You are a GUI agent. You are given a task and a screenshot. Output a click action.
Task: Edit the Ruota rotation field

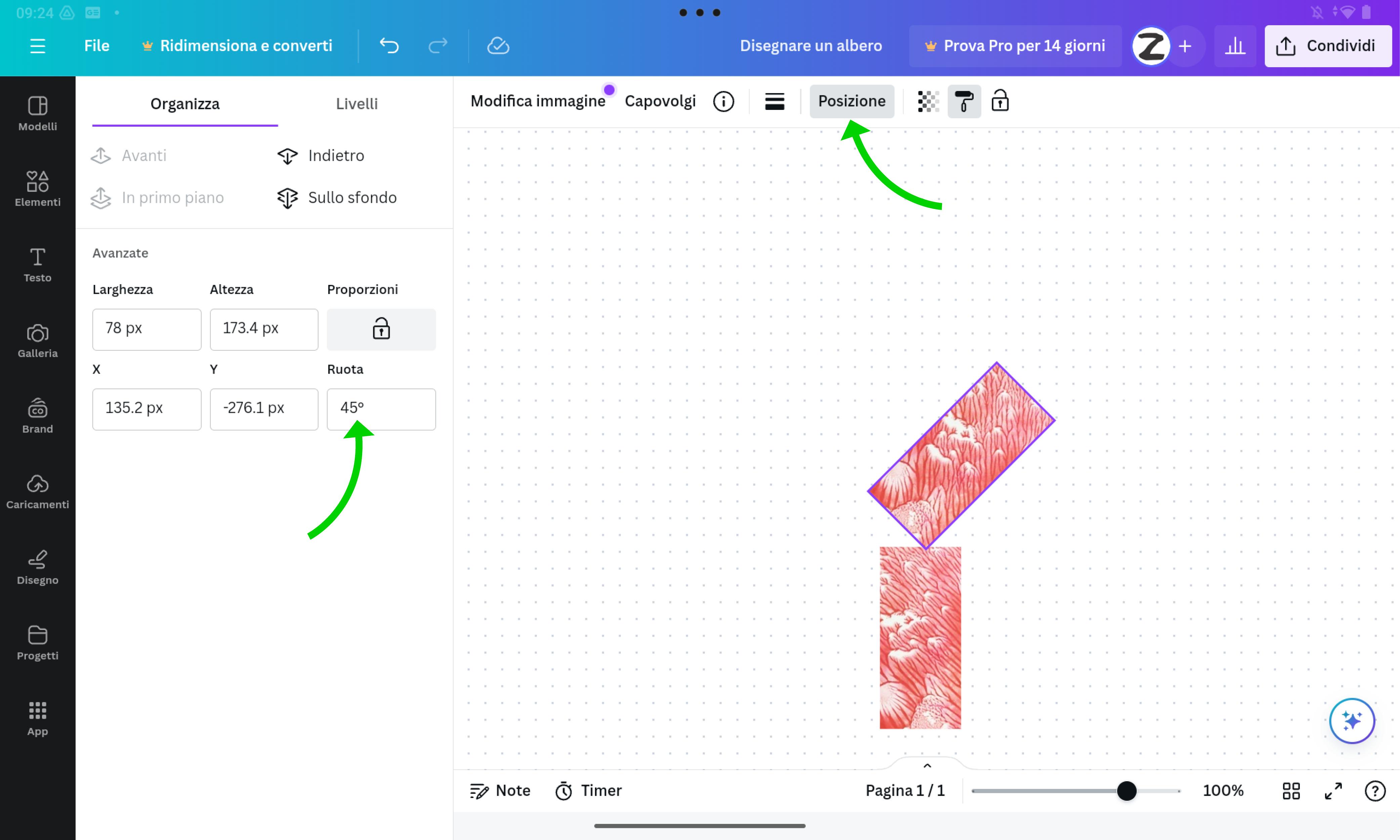(381, 409)
